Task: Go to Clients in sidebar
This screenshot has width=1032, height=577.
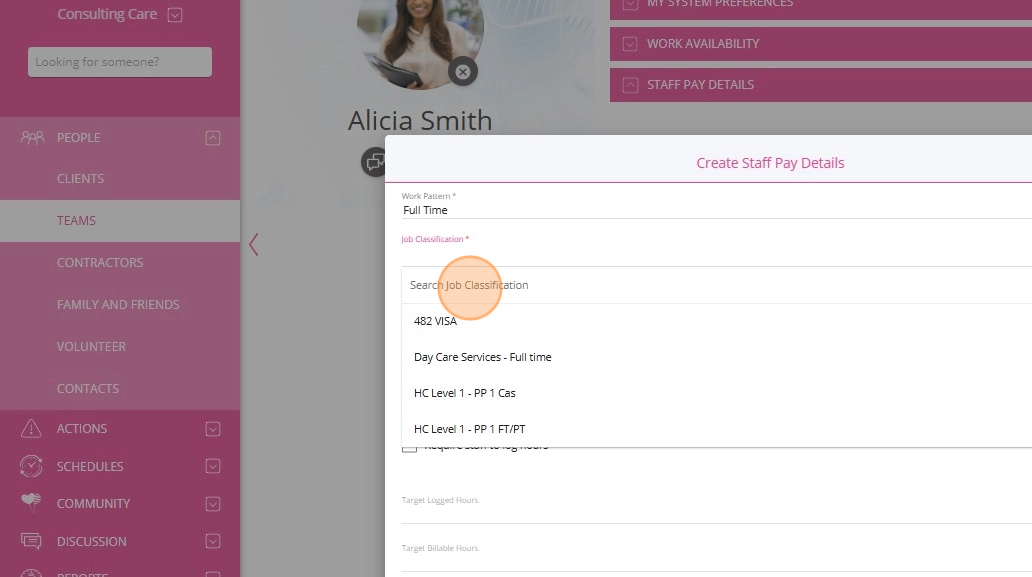Action: [x=80, y=179]
